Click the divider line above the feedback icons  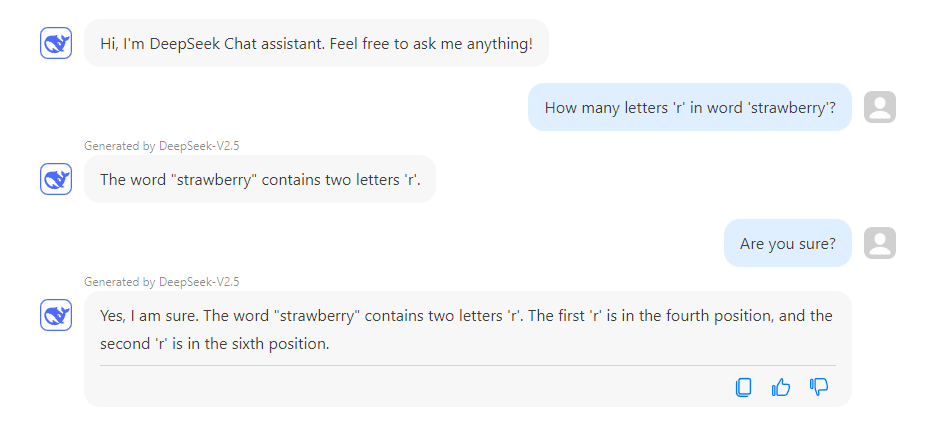click(x=466, y=366)
